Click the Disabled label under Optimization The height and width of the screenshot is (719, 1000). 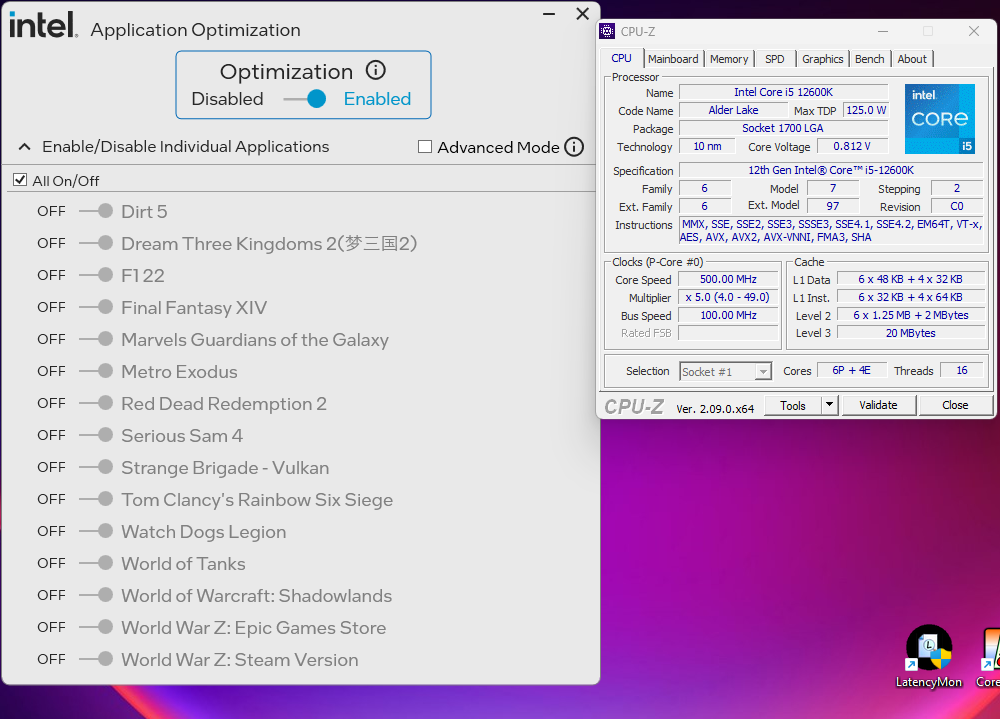coord(227,99)
